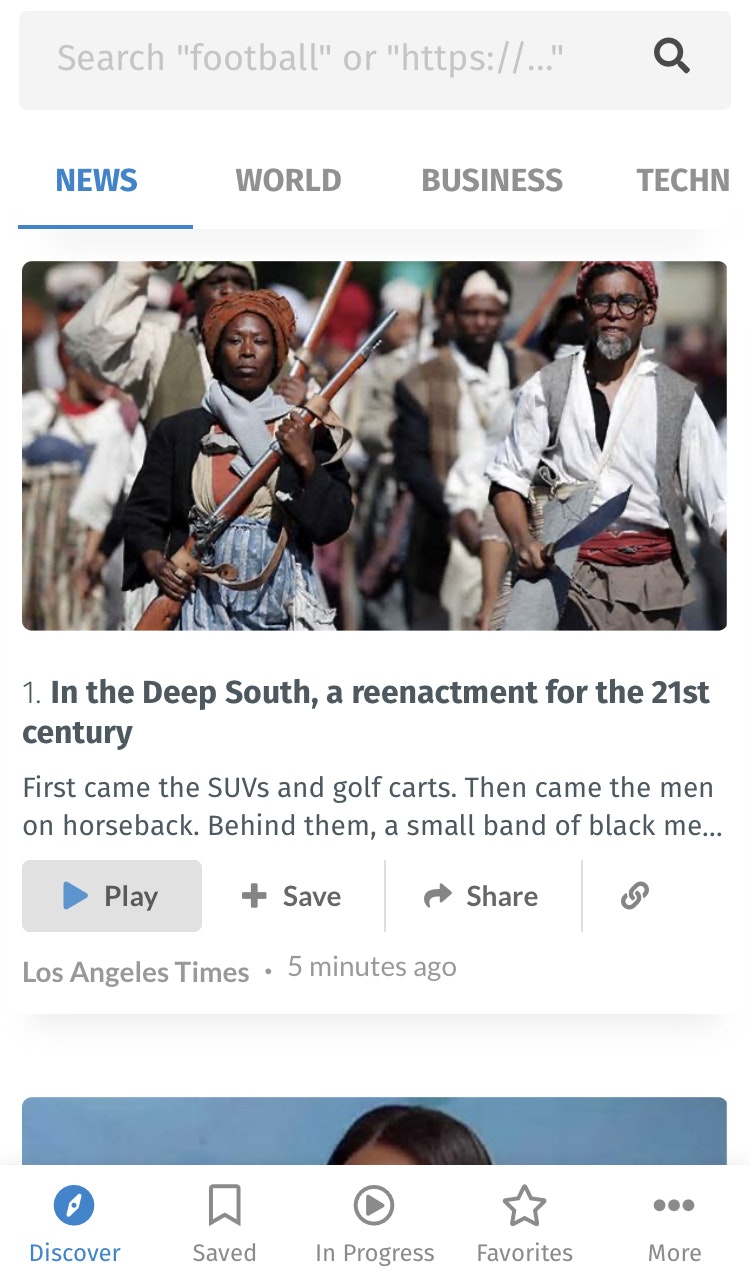Switch to the NEWS tab

click(x=97, y=181)
